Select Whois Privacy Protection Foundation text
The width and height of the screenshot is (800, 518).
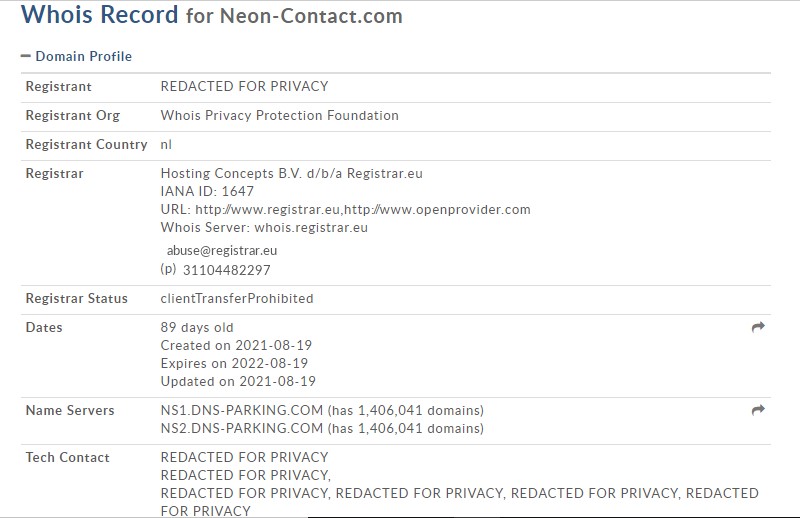point(279,115)
